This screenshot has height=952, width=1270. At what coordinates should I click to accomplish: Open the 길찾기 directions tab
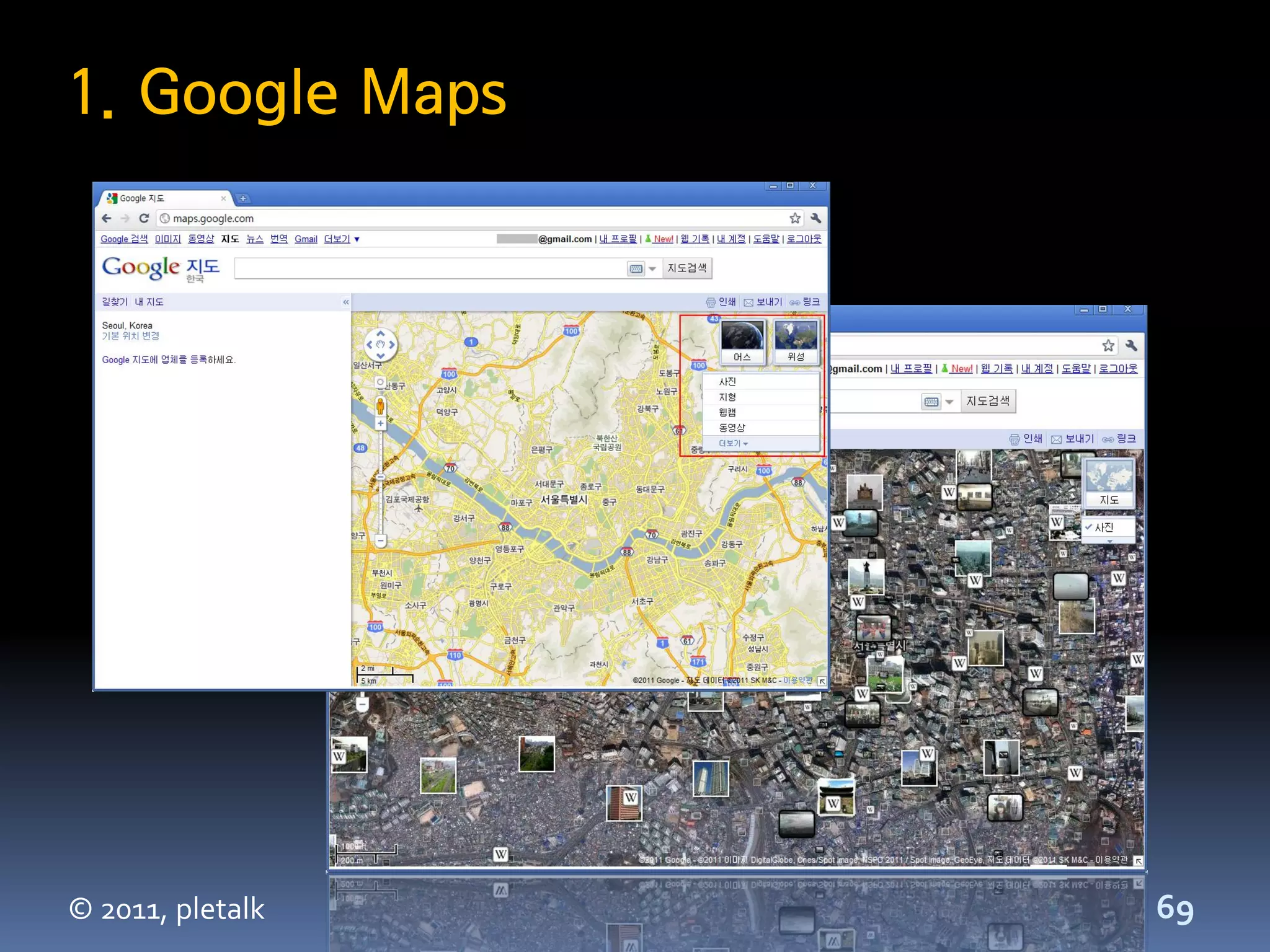coord(115,302)
